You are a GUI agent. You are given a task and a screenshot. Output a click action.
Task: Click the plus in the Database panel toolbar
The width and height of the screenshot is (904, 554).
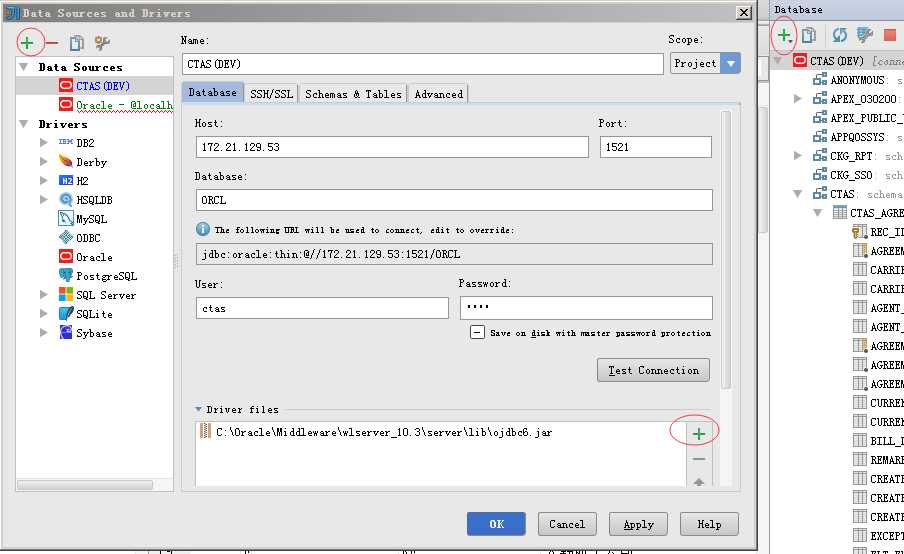pyautogui.click(x=784, y=36)
